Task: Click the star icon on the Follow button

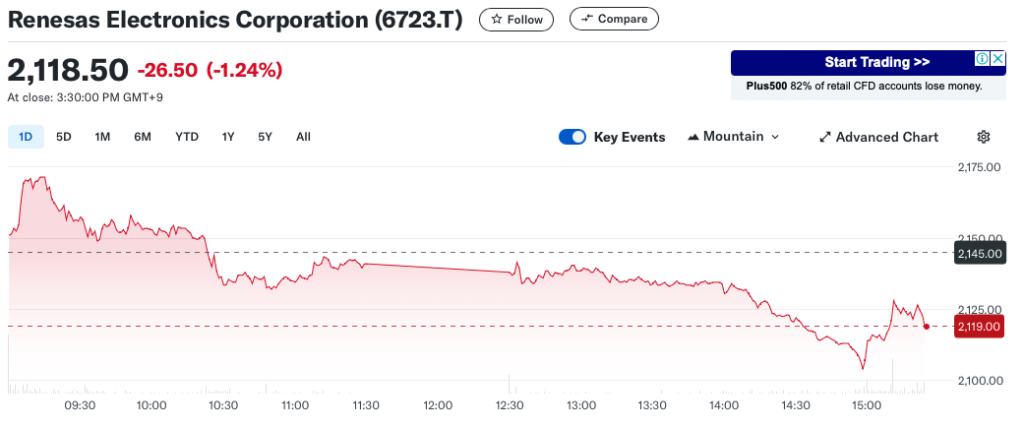Action: click(x=497, y=19)
